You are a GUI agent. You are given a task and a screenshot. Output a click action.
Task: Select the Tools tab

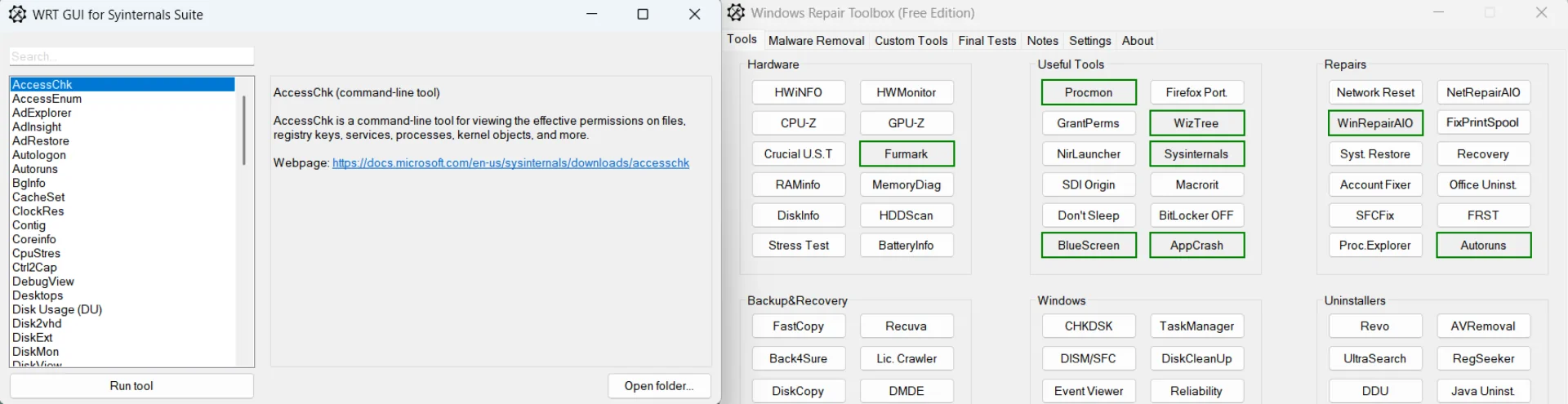pyautogui.click(x=742, y=39)
